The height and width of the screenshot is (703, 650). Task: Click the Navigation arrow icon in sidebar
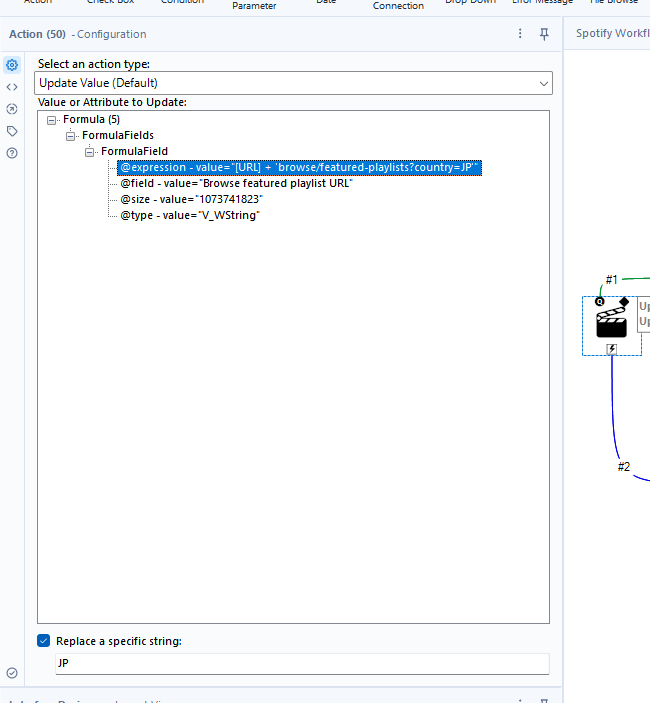12,109
